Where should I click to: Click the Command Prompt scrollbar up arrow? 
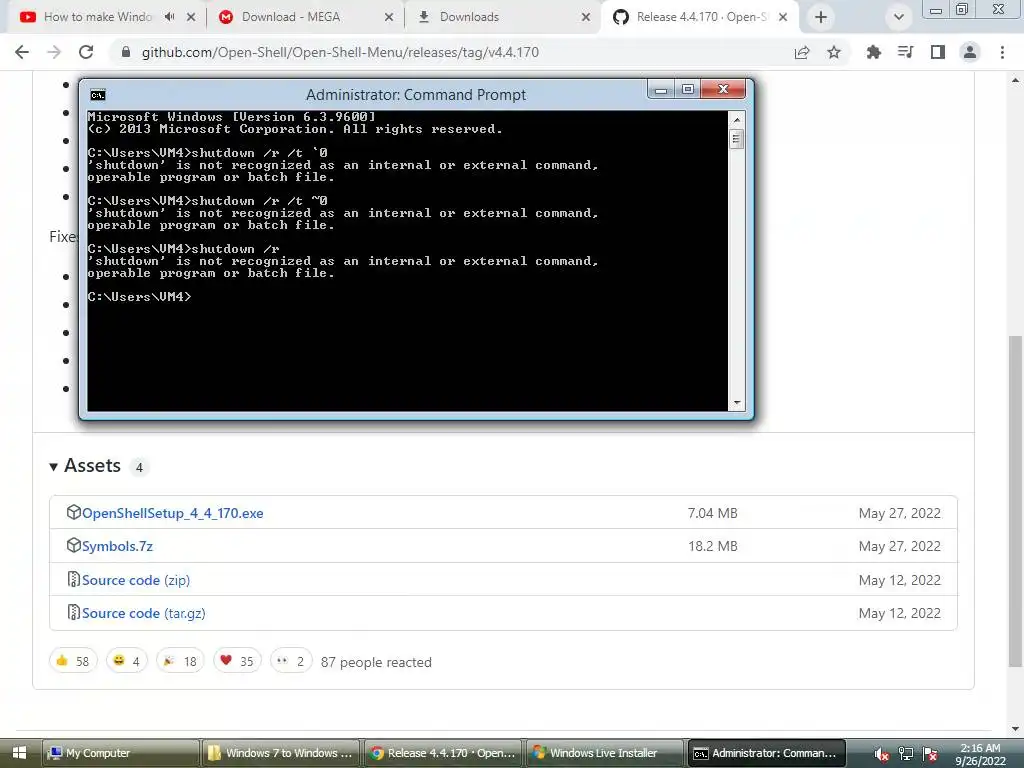(x=737, y=120)
